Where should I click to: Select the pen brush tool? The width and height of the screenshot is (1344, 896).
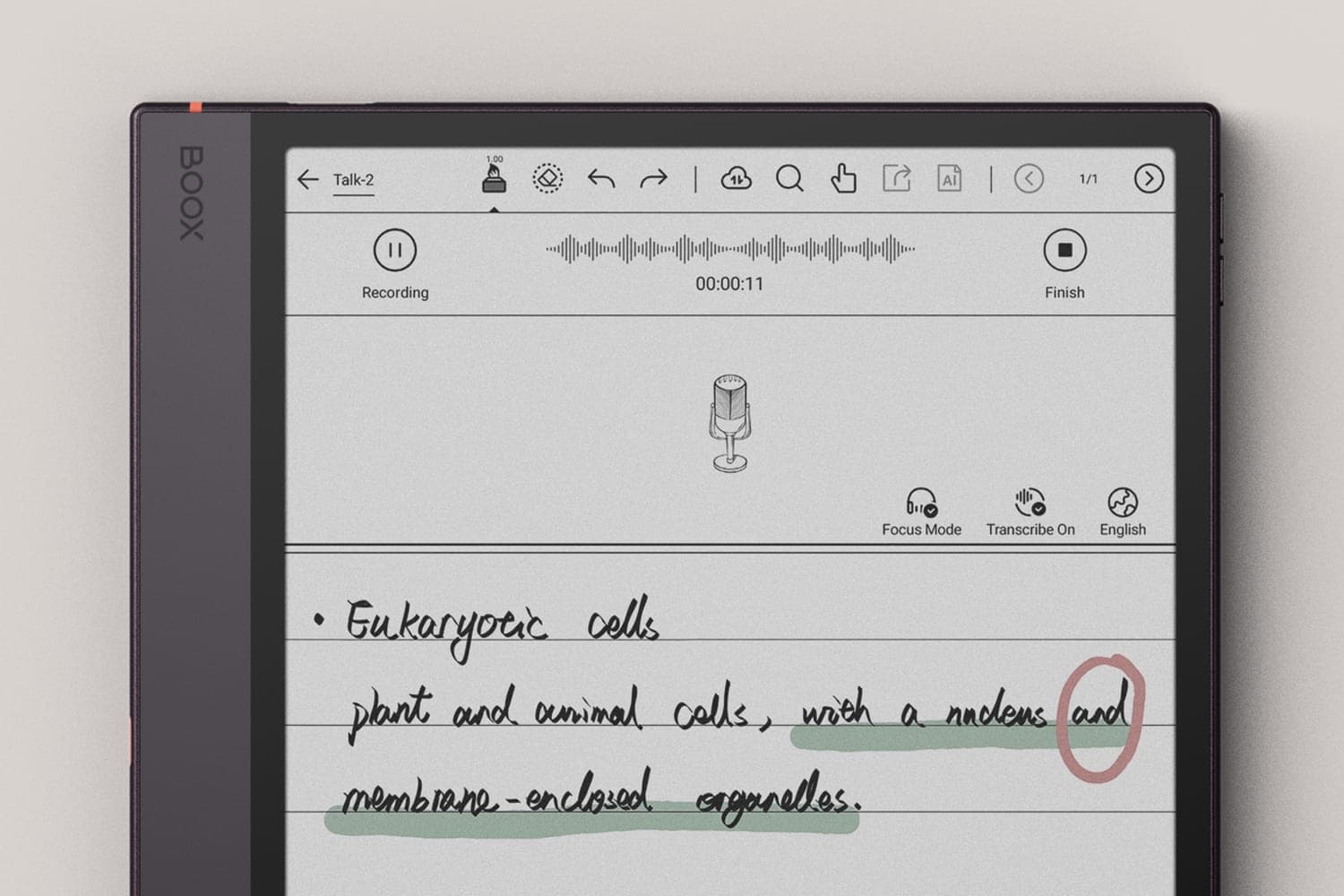click(x=494, y=176)
